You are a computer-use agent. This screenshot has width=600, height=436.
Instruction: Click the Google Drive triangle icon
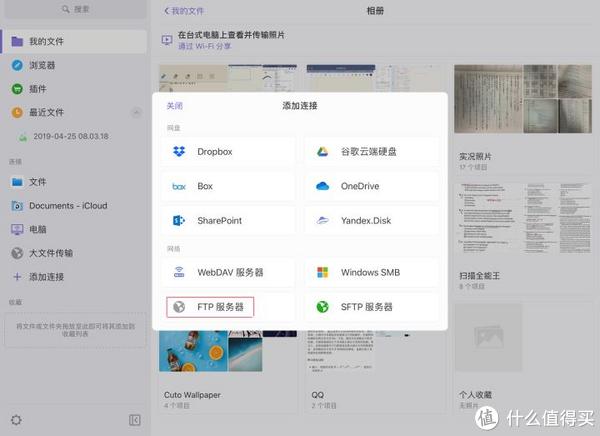pyautogui.click(x=323, y=152)
